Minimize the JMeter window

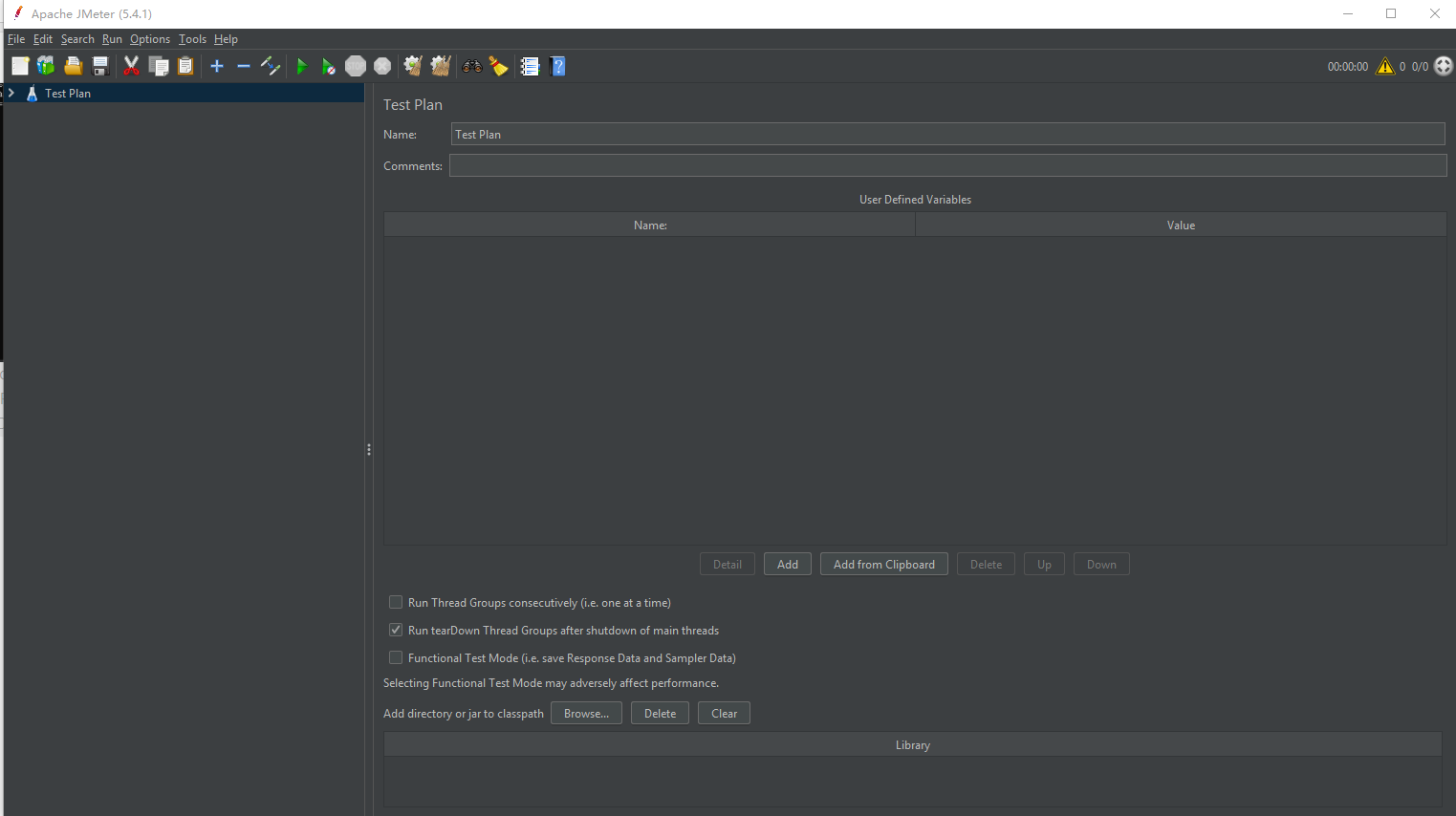click(1348, 13)
